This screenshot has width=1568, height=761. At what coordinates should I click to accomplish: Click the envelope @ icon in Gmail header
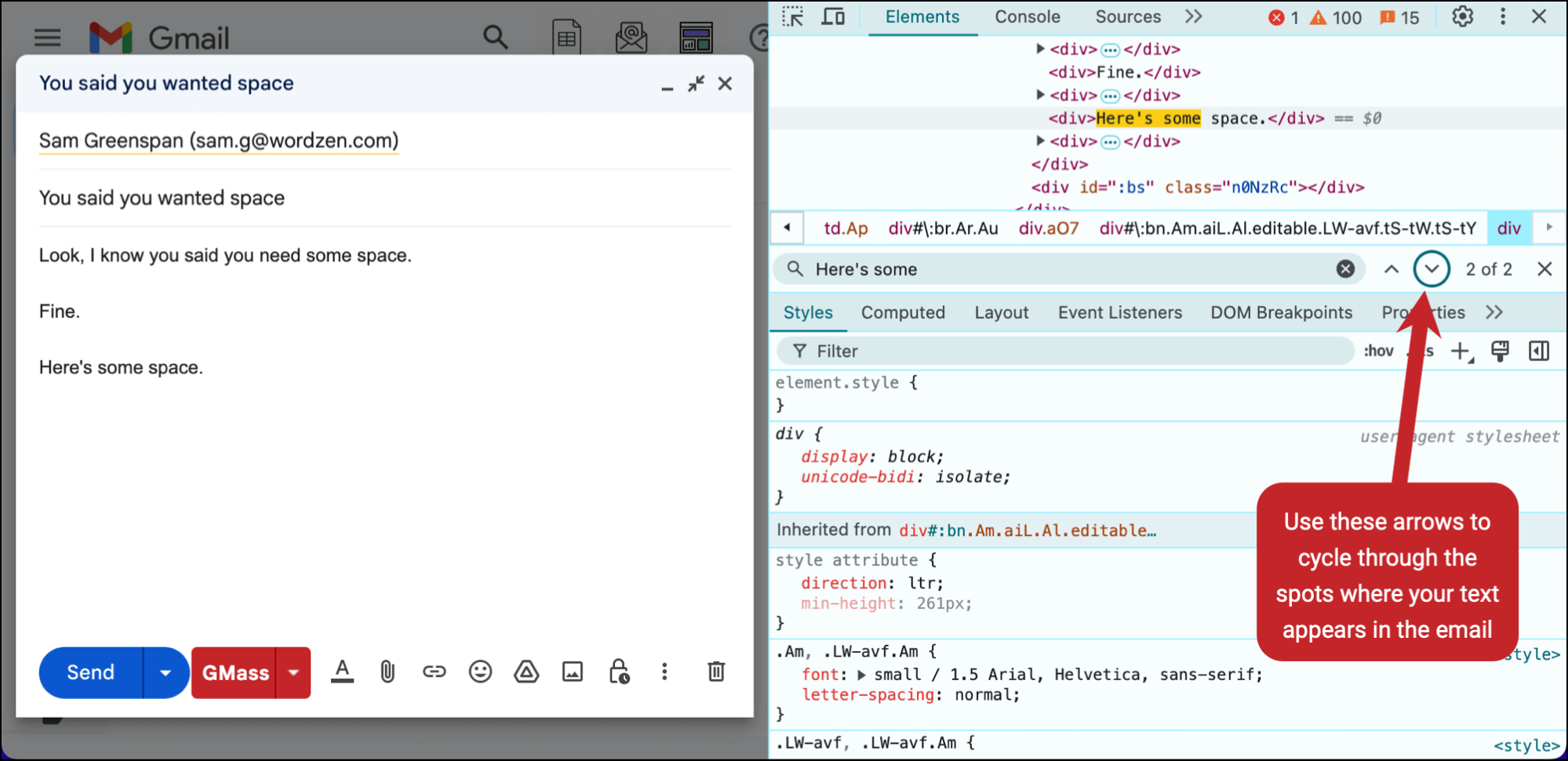pos(631,37)
